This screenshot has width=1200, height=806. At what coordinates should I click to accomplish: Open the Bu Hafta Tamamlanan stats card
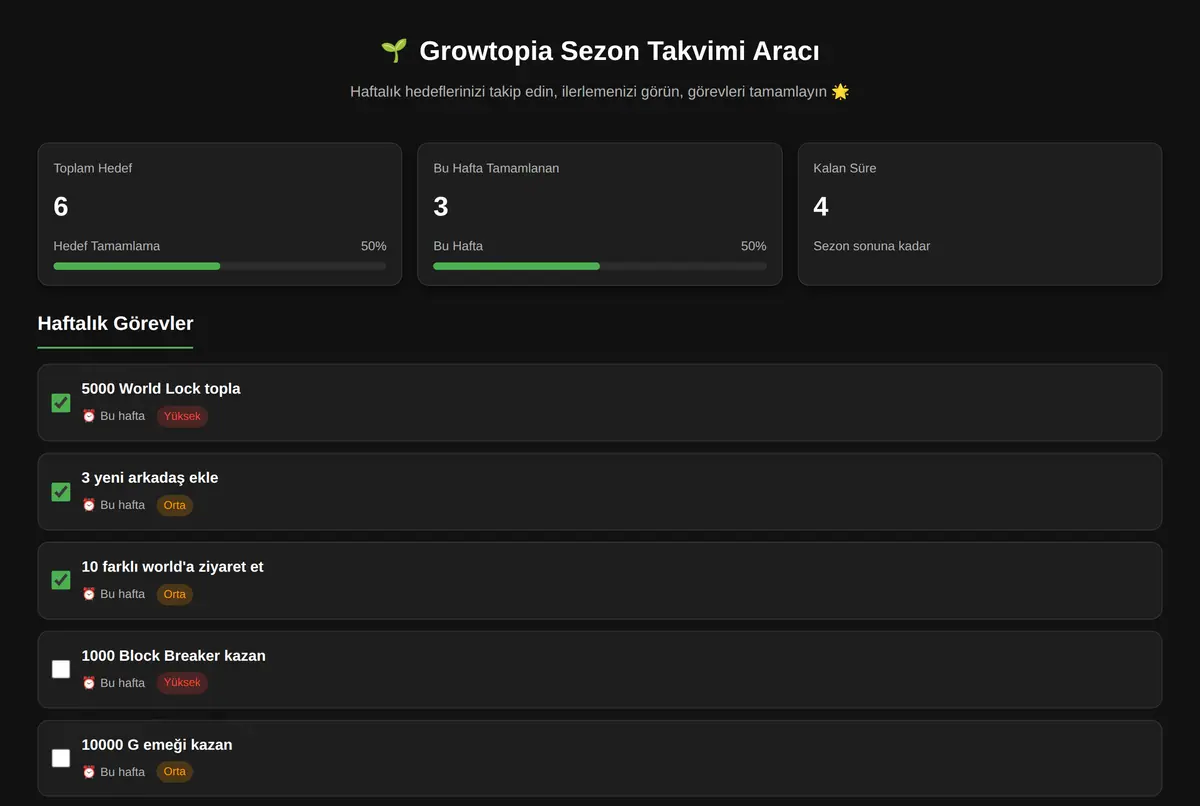click(x=600, y=214)
